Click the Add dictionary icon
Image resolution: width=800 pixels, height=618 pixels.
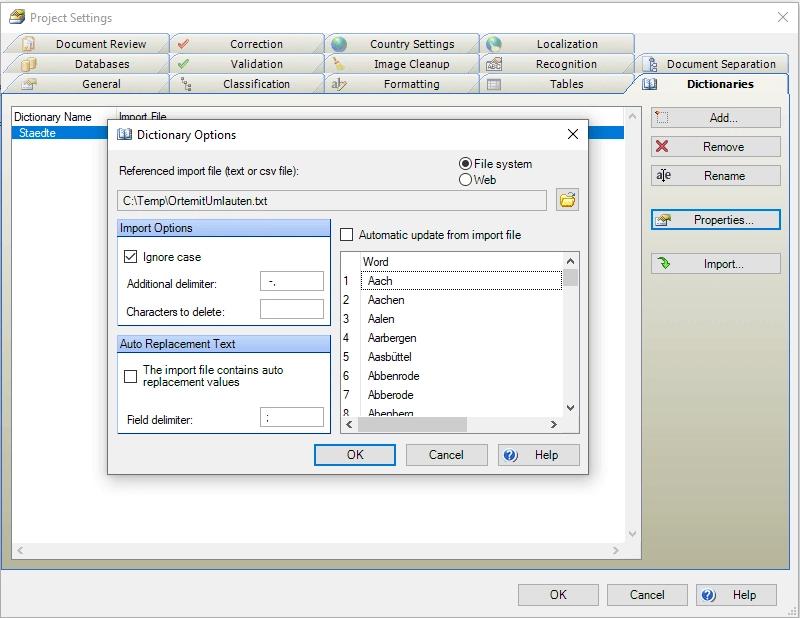point(662,118)
